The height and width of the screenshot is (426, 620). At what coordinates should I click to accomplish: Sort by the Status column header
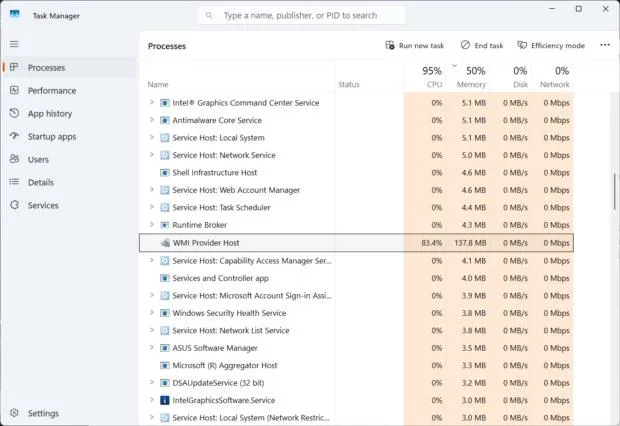[369, 76]
